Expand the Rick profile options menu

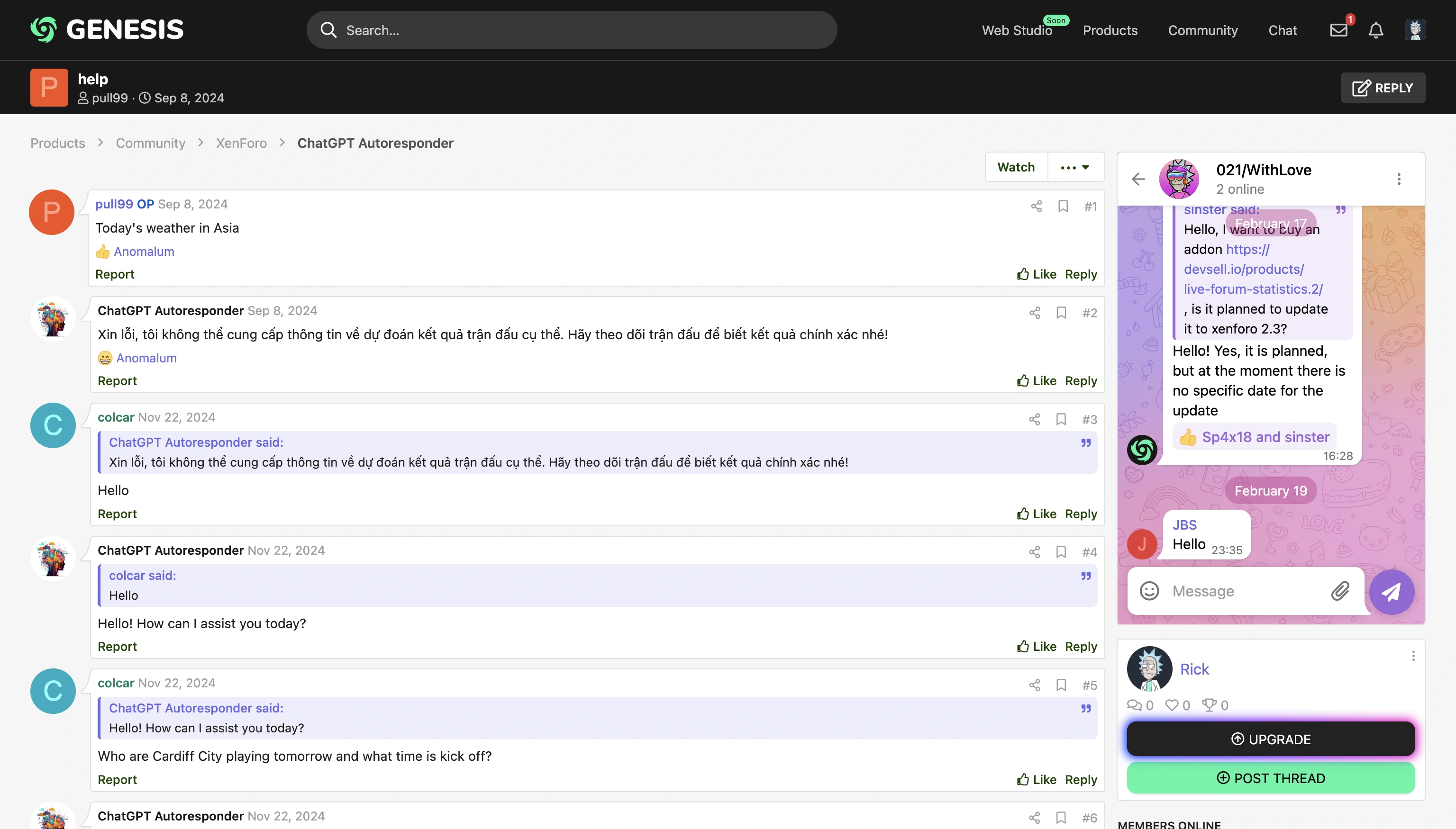1413,656
